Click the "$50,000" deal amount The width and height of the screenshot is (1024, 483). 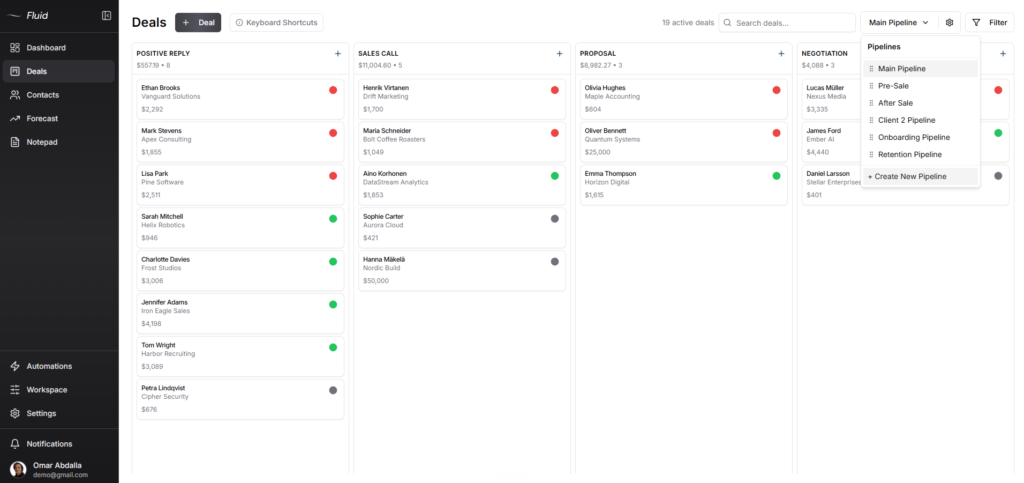click(x=376, y=281)
